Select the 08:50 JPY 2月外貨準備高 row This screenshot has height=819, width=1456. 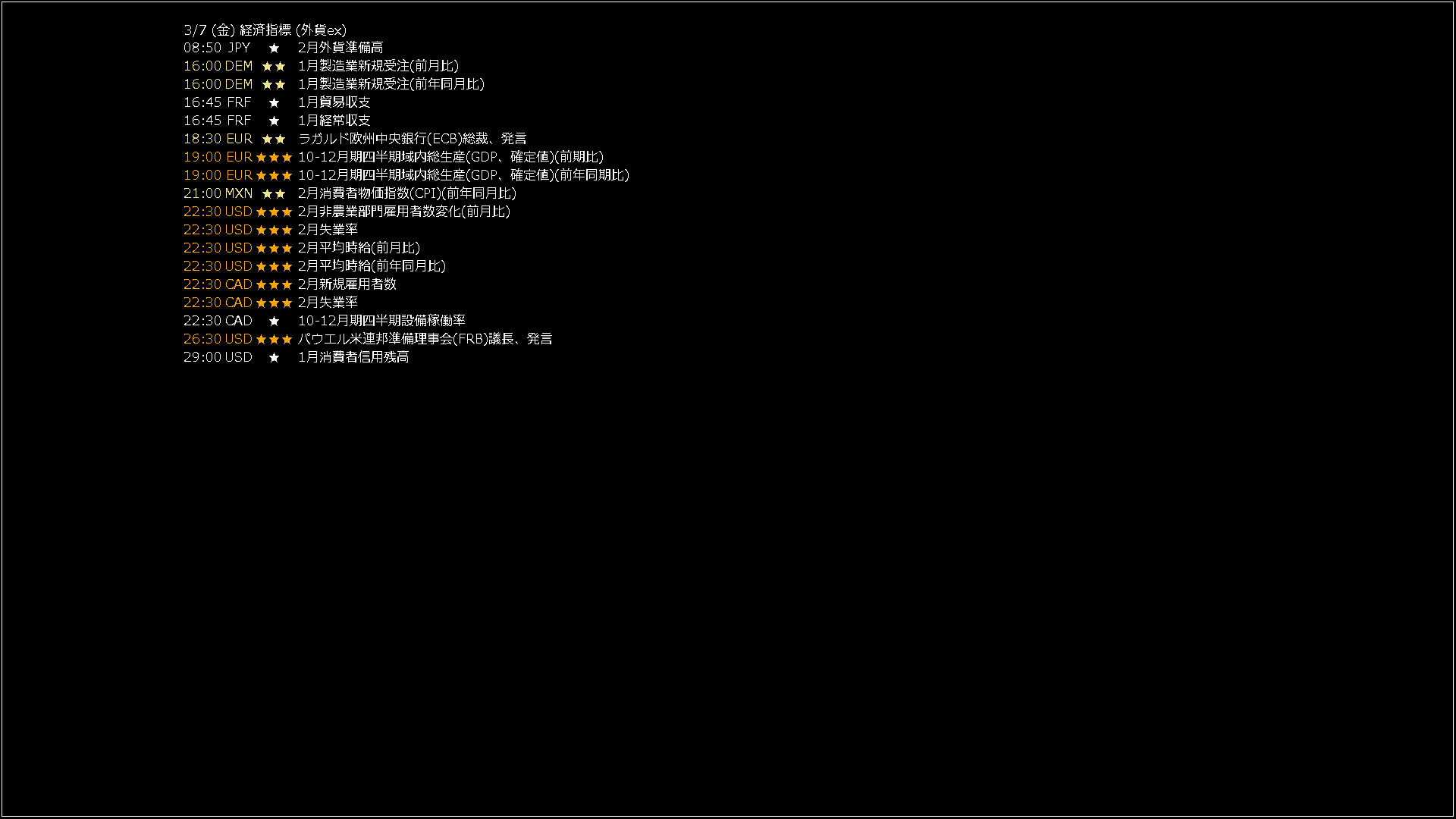[283, 48]
